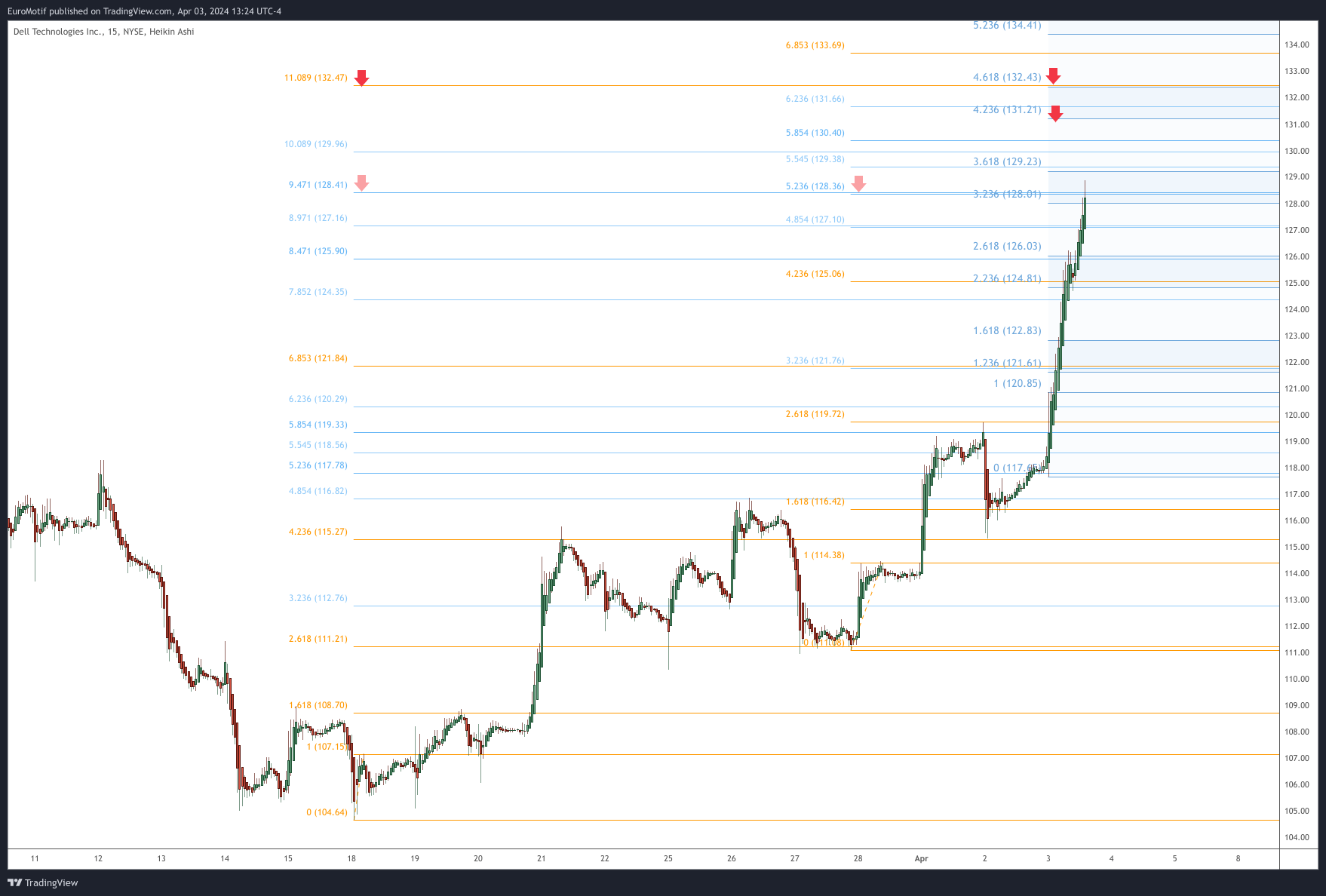Image resolution: width=1326 pixels, height=896 pixels.
Task: Click the '14' date axis label
Action: [225, 858]
